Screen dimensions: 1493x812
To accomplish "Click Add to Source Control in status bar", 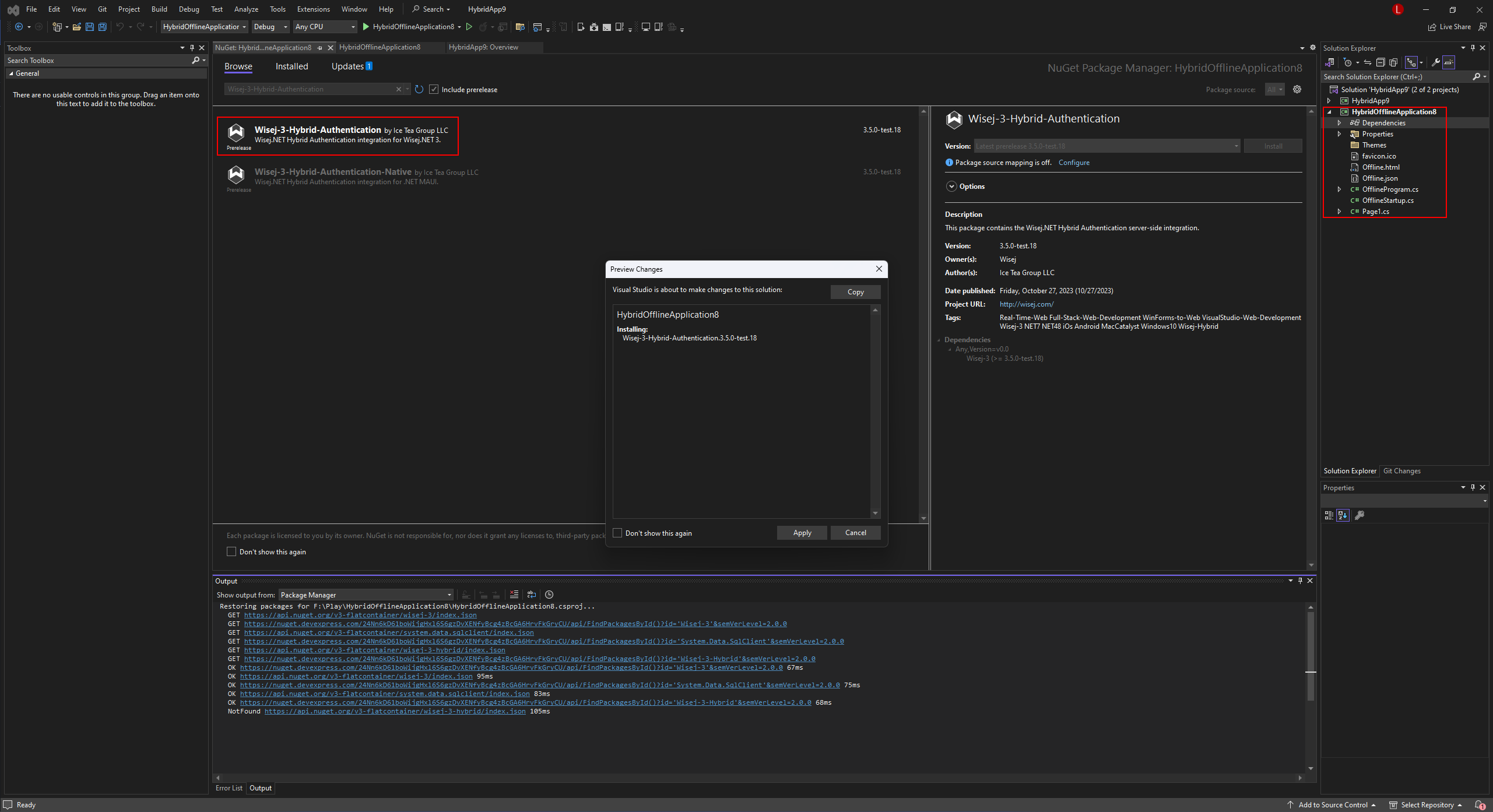I will click(x=1332, y=805).
